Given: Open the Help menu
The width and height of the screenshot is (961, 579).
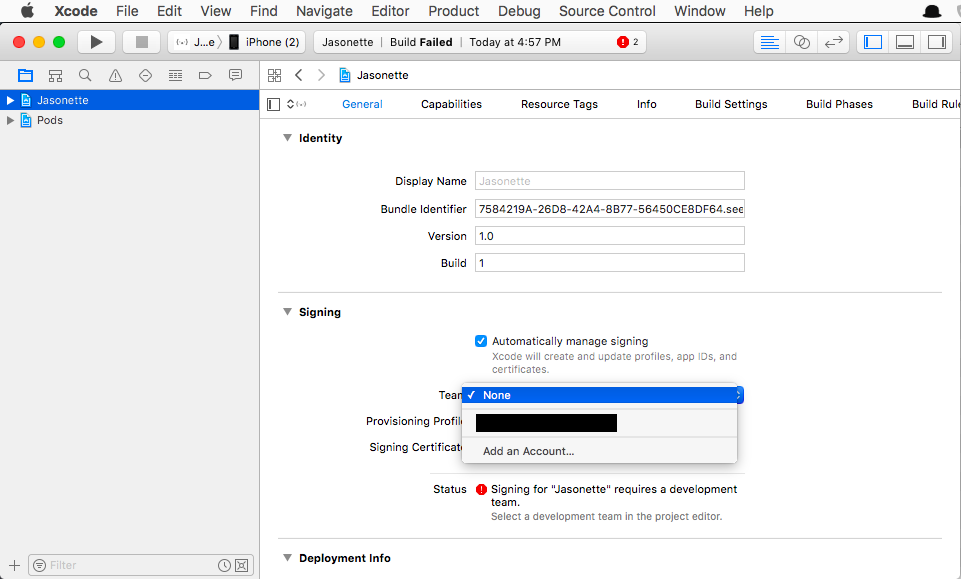Looking at the screenshot, I should point(758,11).
